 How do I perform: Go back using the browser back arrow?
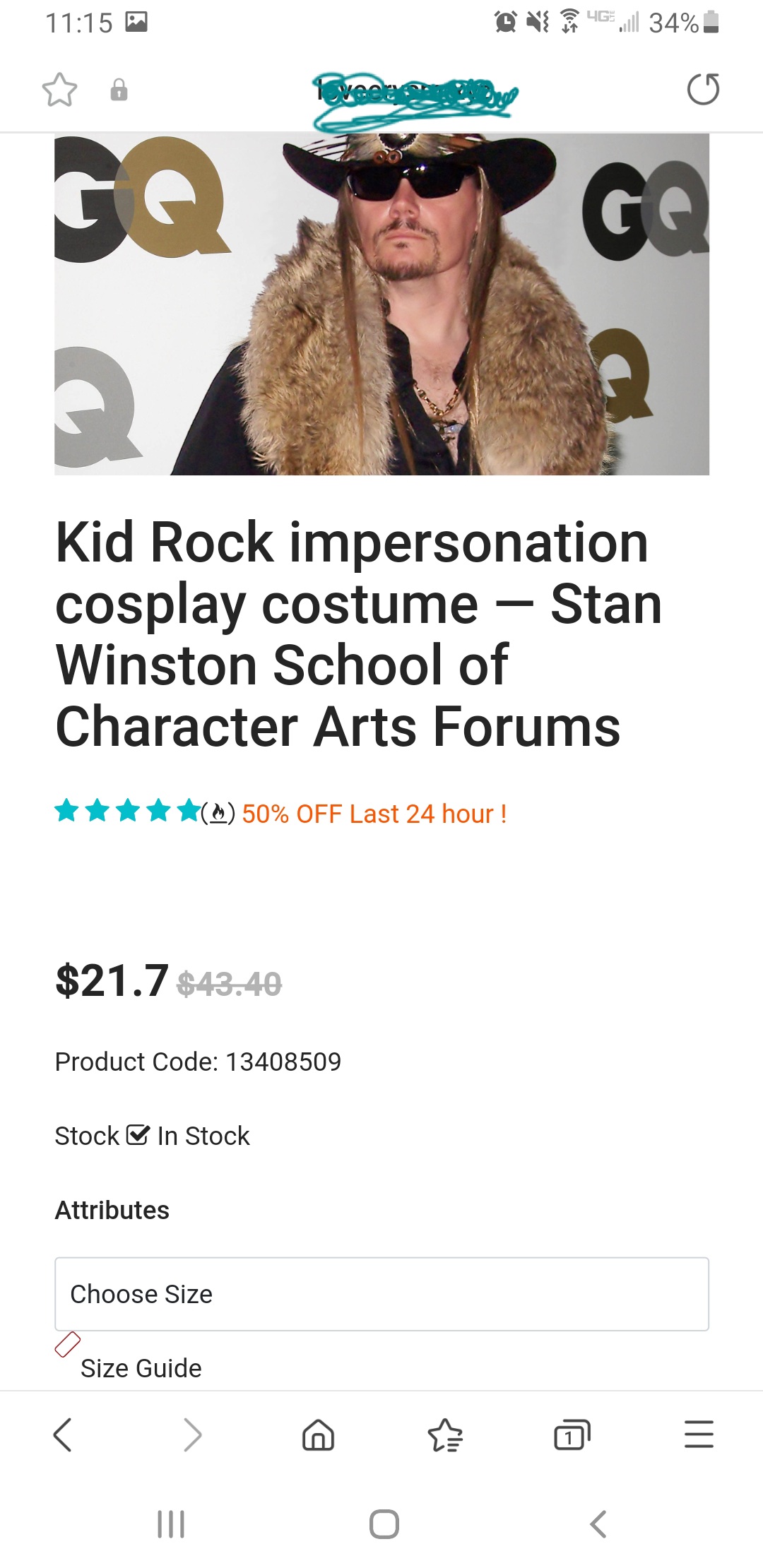tap(63, 1435)
